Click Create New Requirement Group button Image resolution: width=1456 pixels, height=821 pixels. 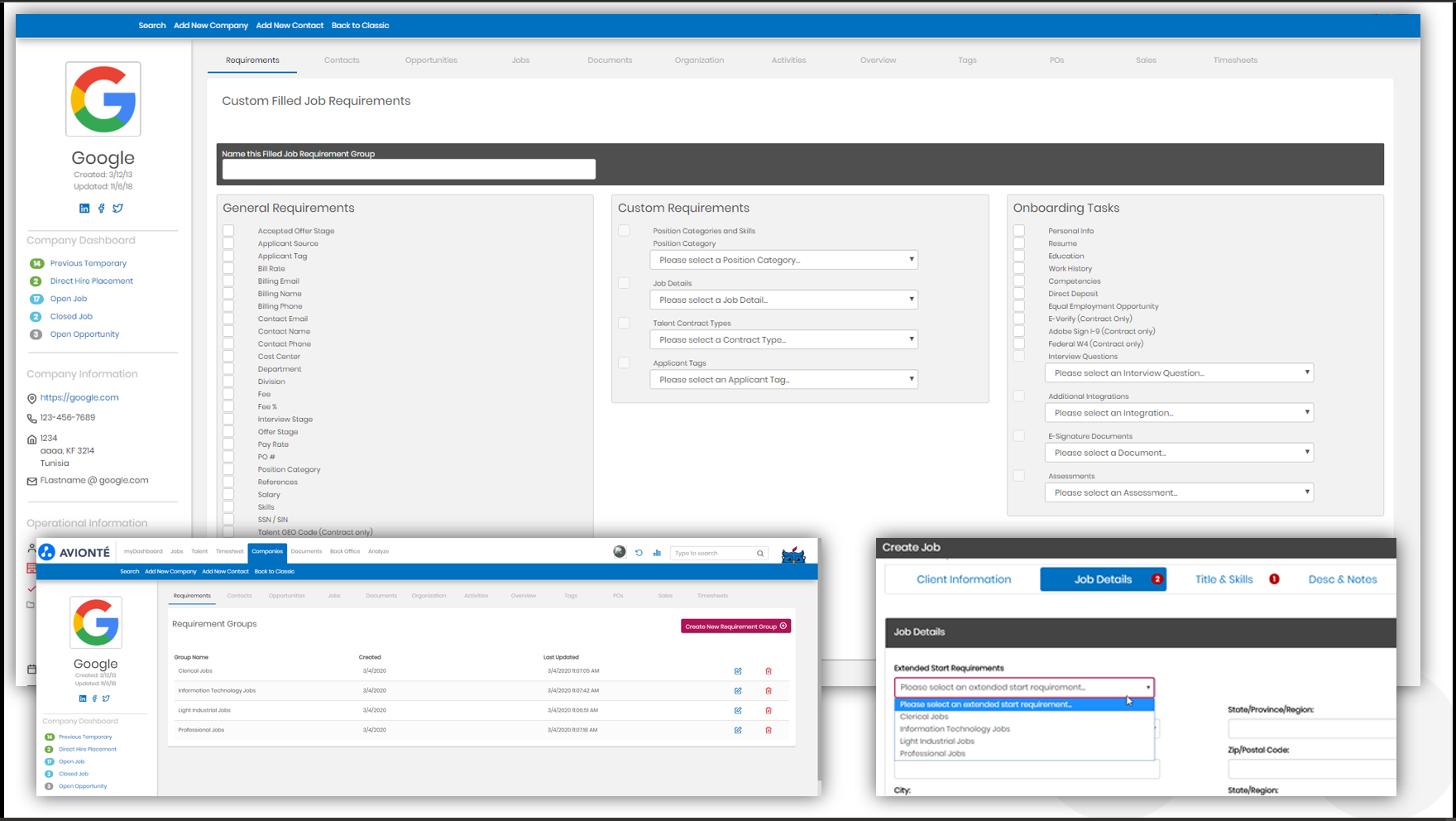[735, 627]
